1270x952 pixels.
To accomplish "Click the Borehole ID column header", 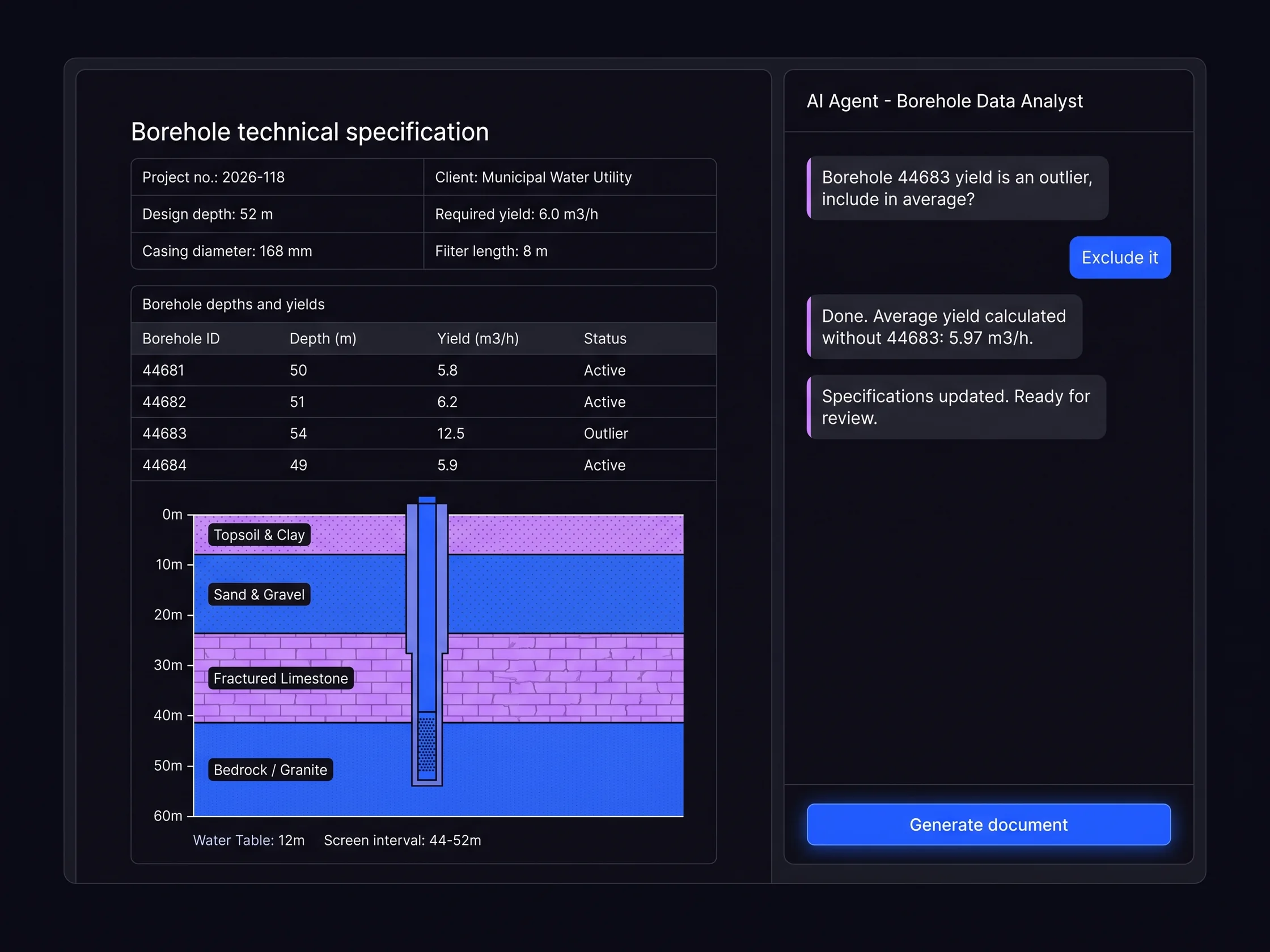I will pos(181,338).
